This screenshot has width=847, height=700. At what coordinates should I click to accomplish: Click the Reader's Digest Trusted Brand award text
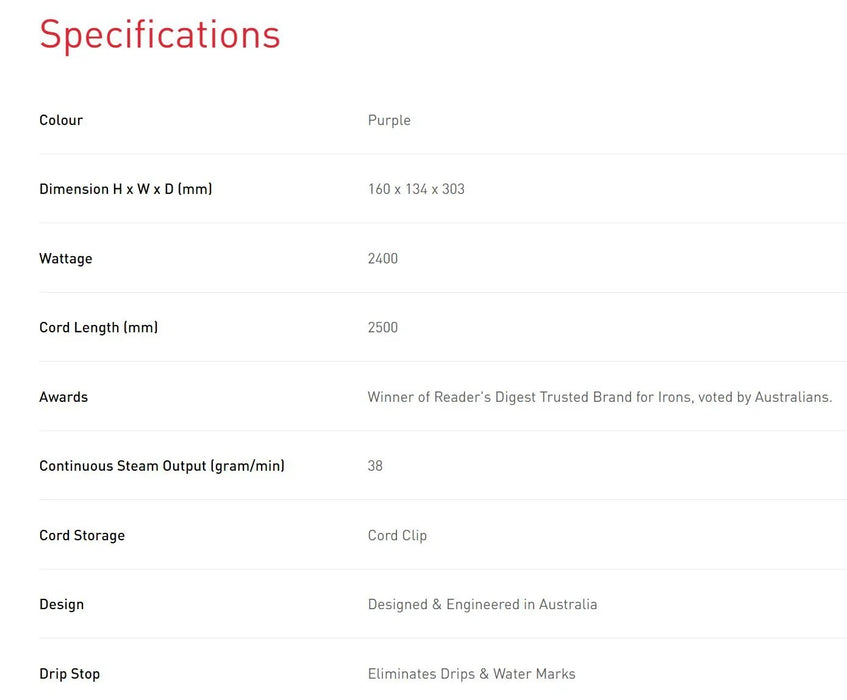[600, 397]
